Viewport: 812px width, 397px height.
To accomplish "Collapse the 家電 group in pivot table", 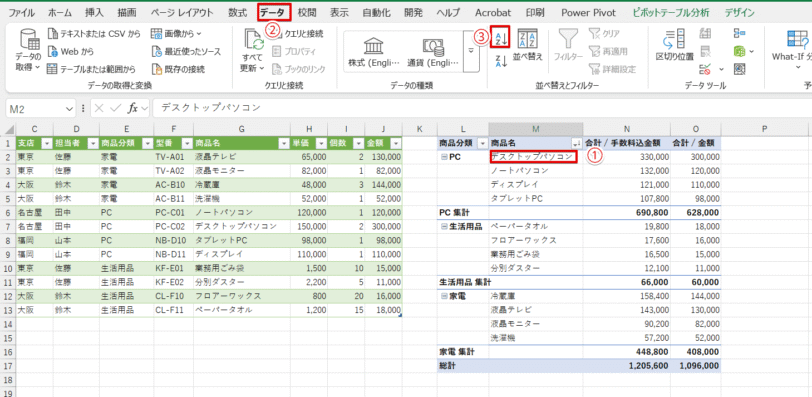I will [x=444, y=297].
